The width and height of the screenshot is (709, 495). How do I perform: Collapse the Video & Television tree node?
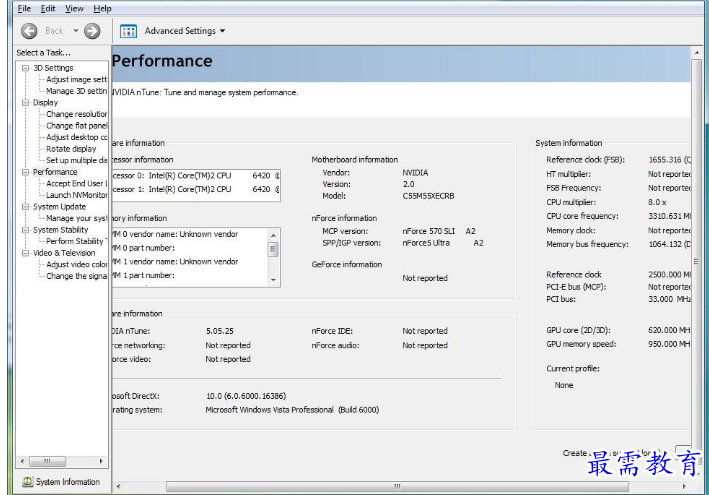(25, 253)
